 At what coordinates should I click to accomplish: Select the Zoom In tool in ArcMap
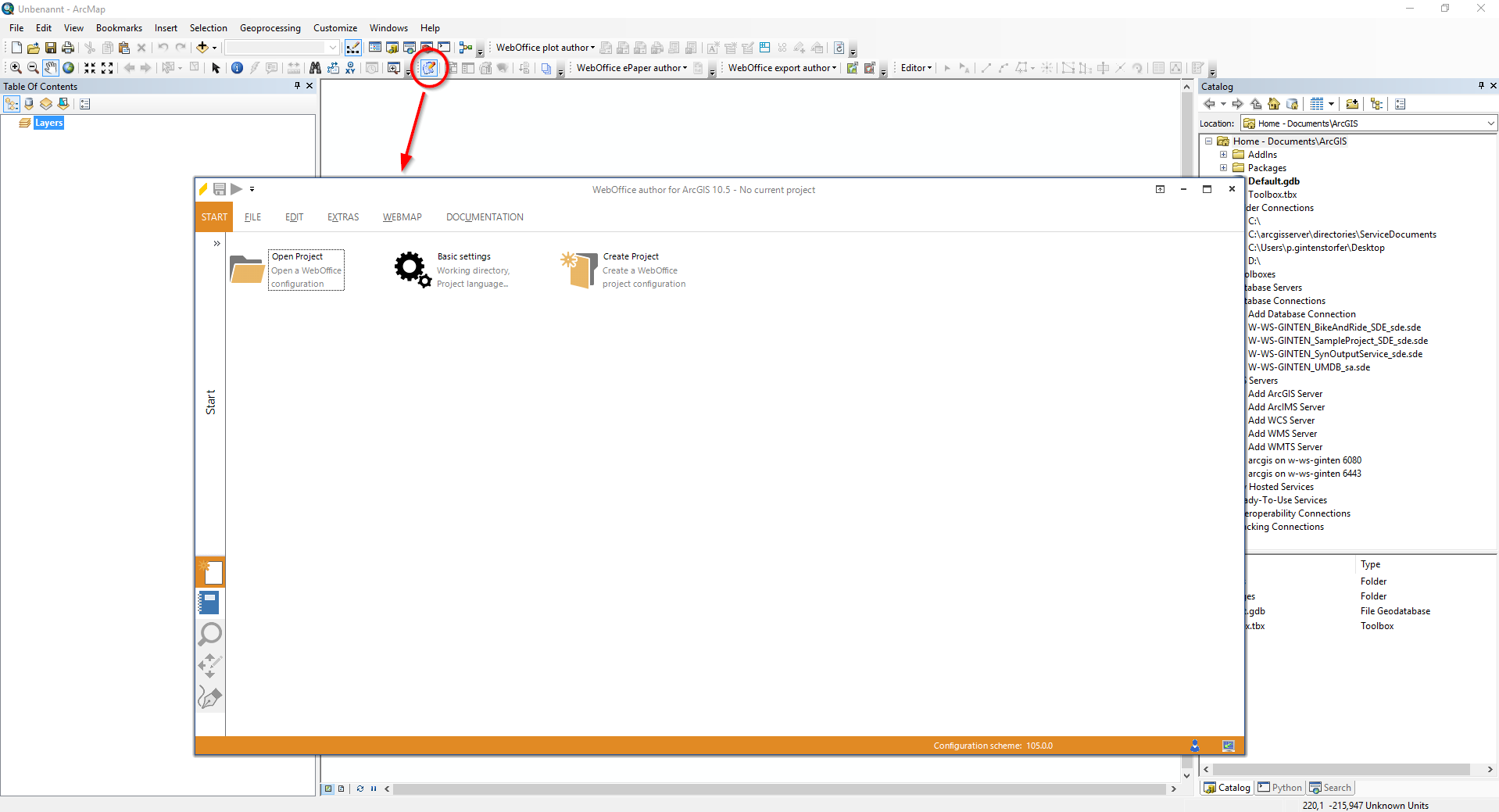tap(14, 67)
